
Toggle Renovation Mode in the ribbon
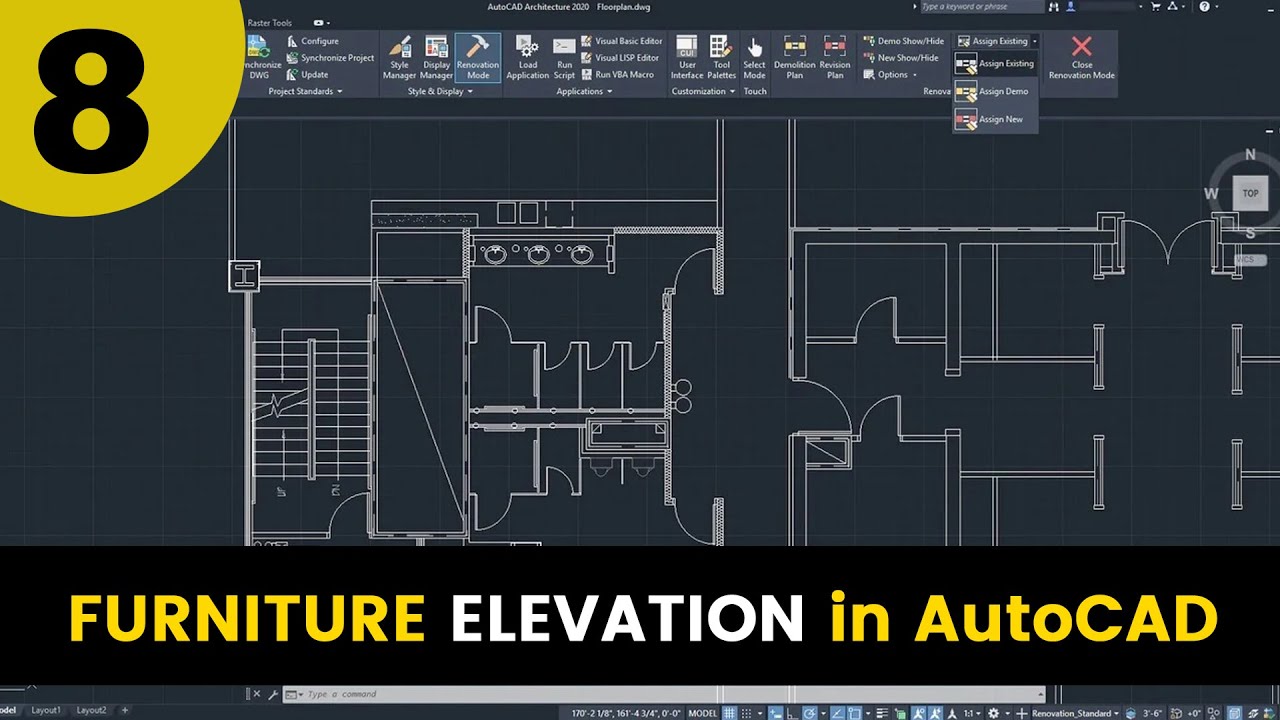click(478, 58)
